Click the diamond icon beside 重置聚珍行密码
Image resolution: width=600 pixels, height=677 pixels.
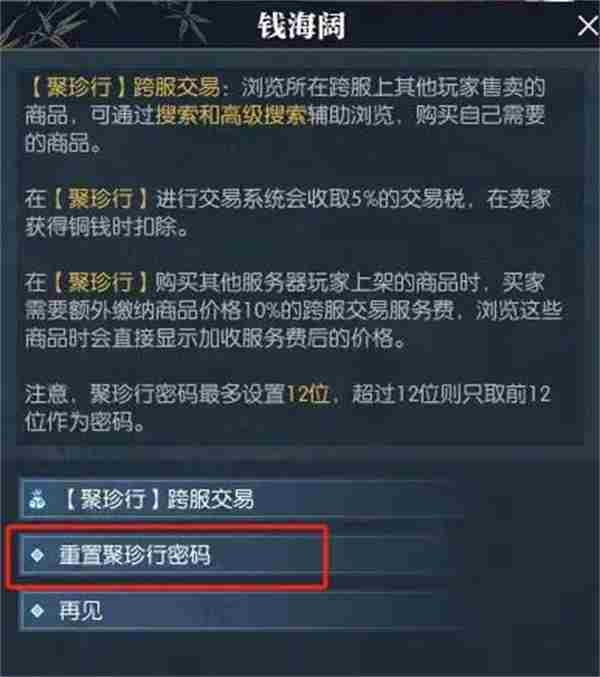click(x=38, y=555)
